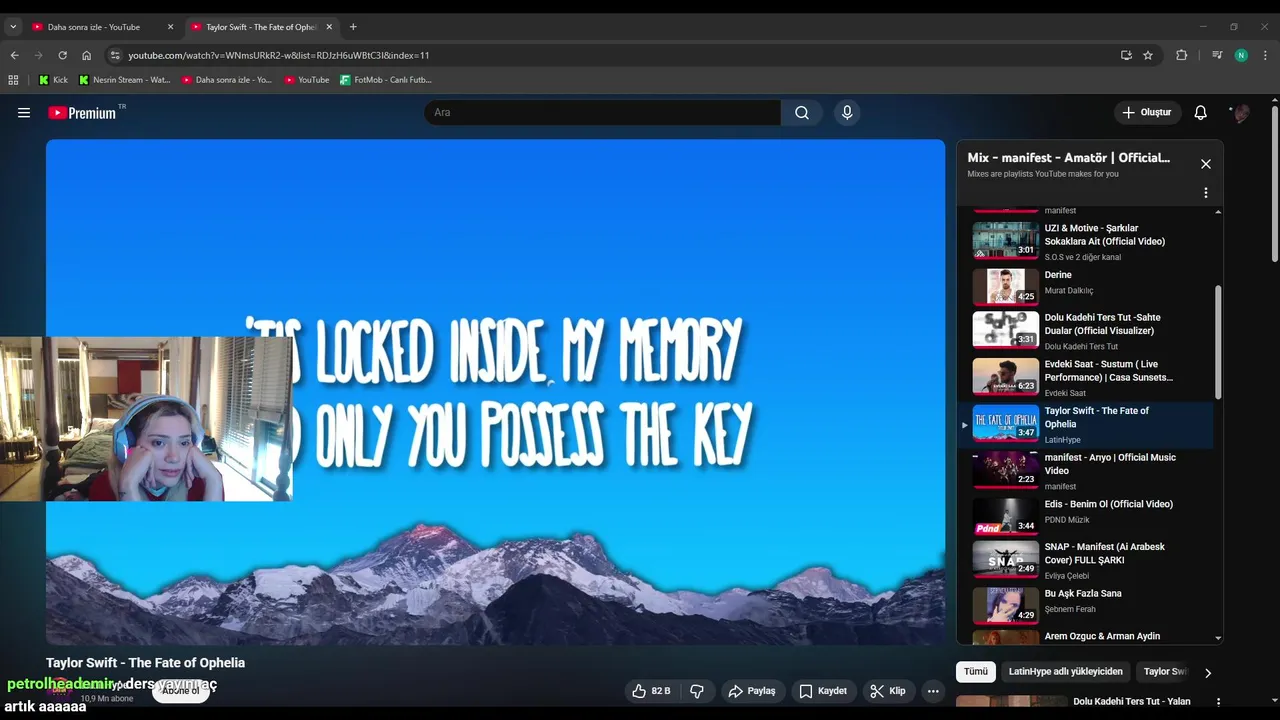Screen dimensions: 1280x720
Task: Play 'Evdeki Saat - Sustum' live performance
Action: pyautogui.click(x=1083, y=378)
